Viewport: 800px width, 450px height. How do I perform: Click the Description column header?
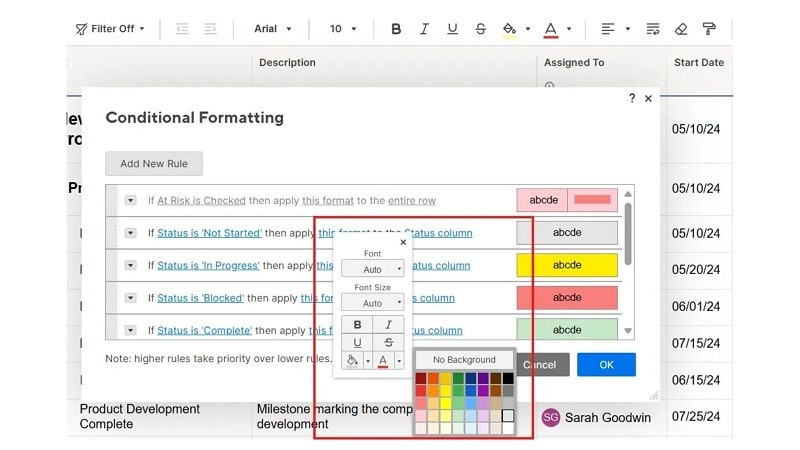point(287,62)
